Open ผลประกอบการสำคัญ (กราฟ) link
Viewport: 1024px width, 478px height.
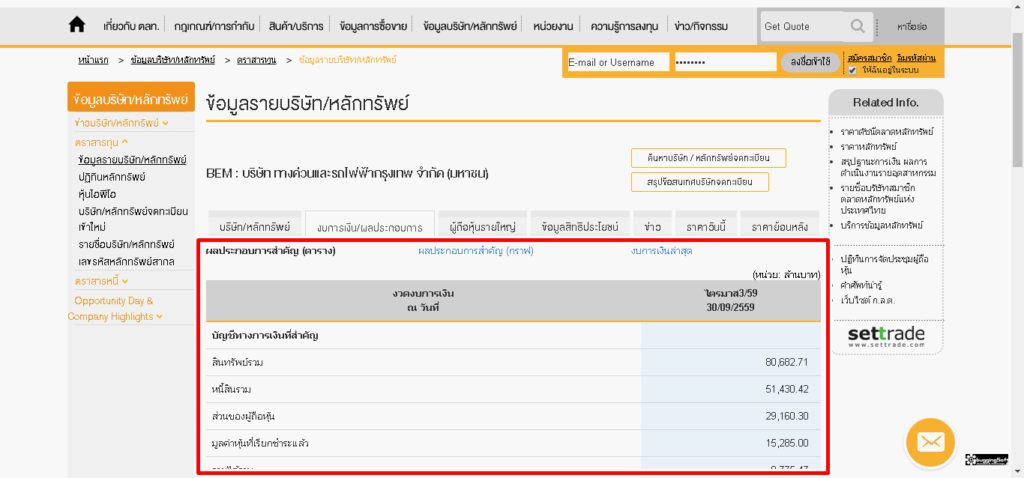pyautogui.click(x=476, y=251)
